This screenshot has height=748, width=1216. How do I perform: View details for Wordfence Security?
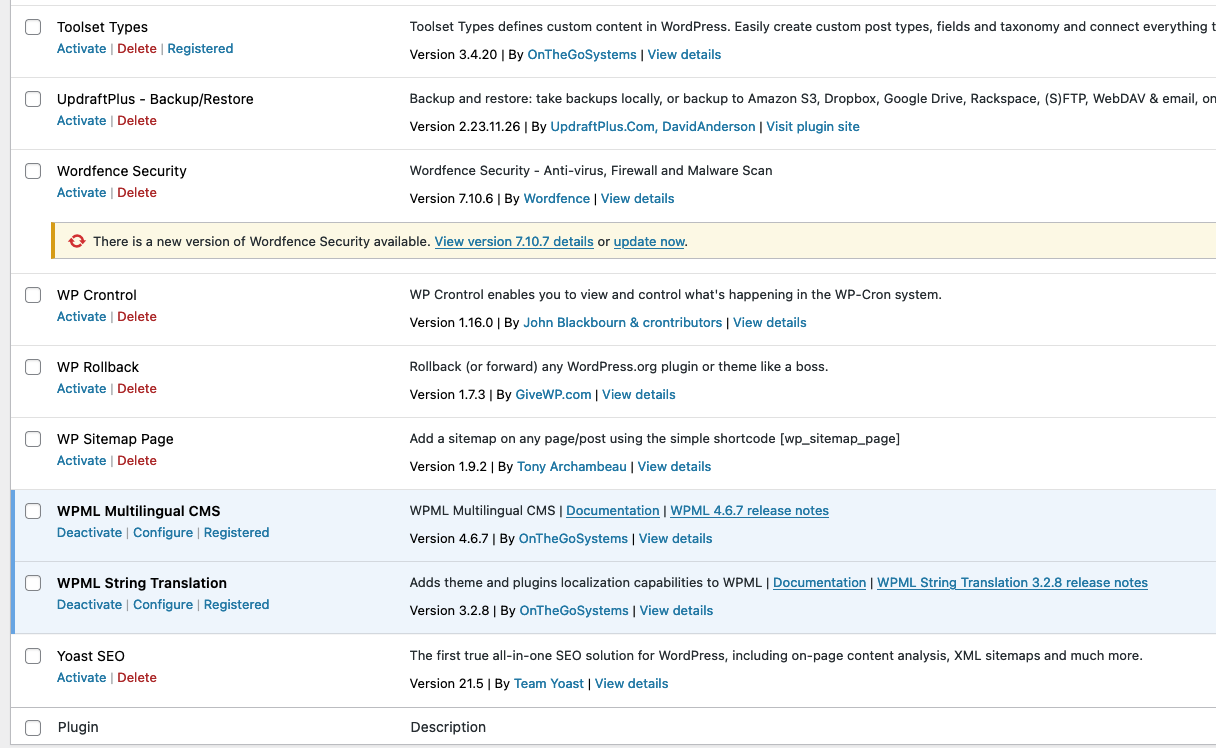click(638, 198)
